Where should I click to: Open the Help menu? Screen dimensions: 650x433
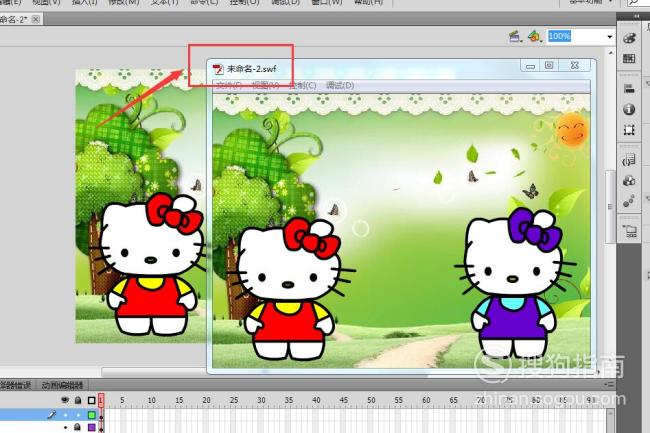368,2
